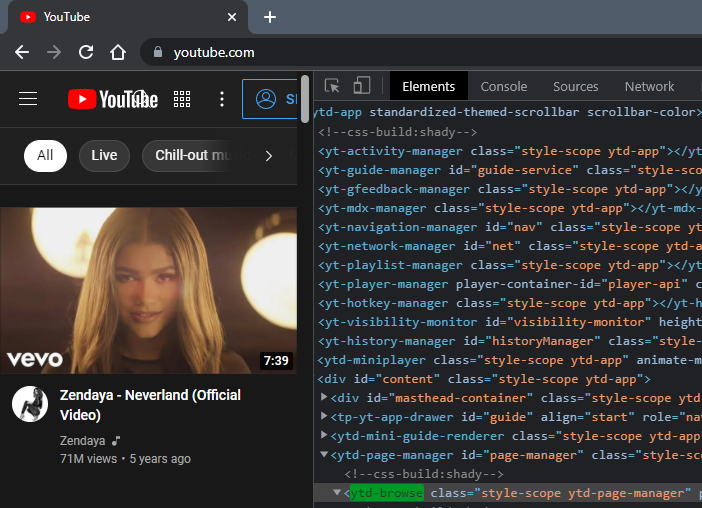
Task: Click the lock icon in address bar
Action: tap(158, 52)
